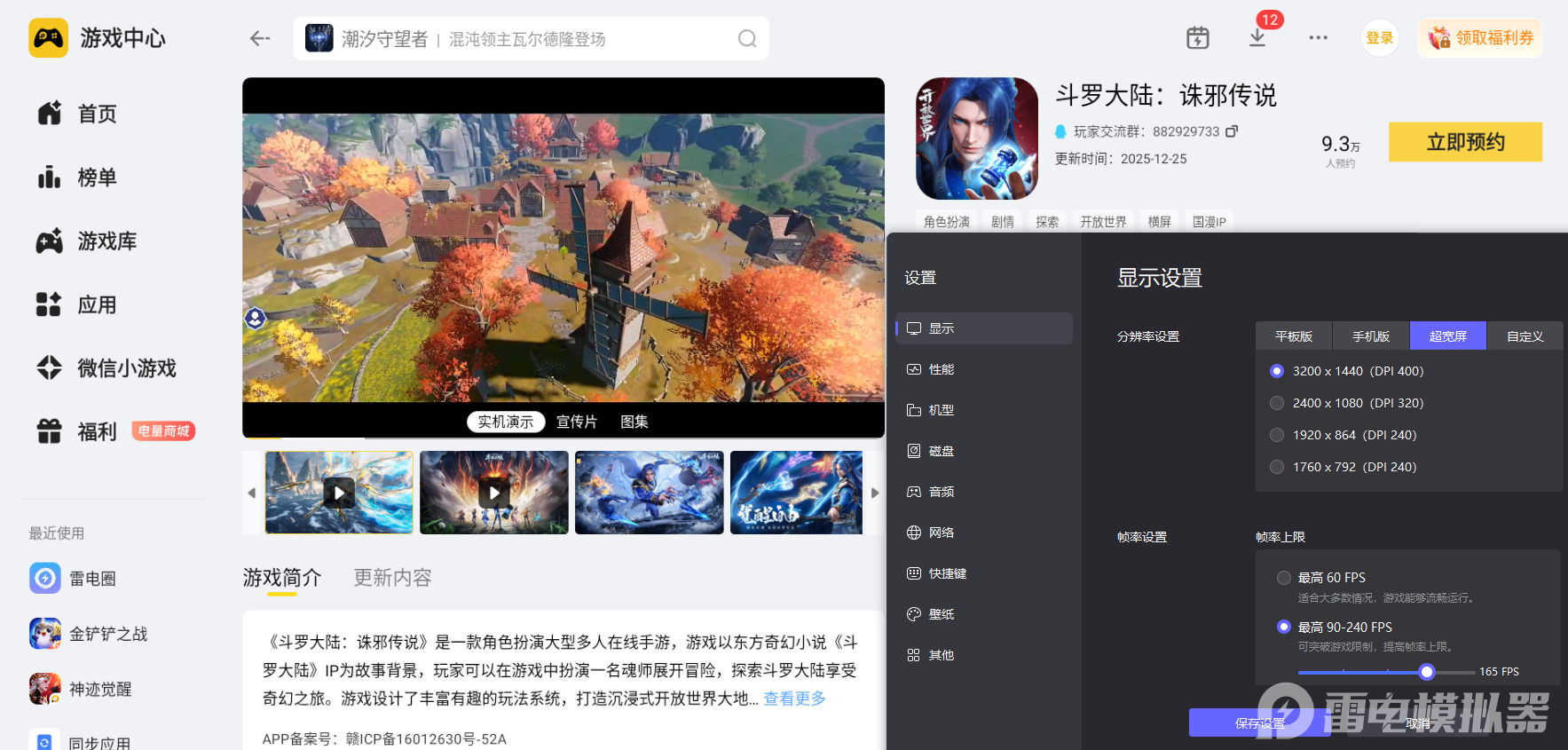Open 首页 in the sidebar
Image resolution: width=1568 pixels, height=750 pixels.
[x=76, y=114]
